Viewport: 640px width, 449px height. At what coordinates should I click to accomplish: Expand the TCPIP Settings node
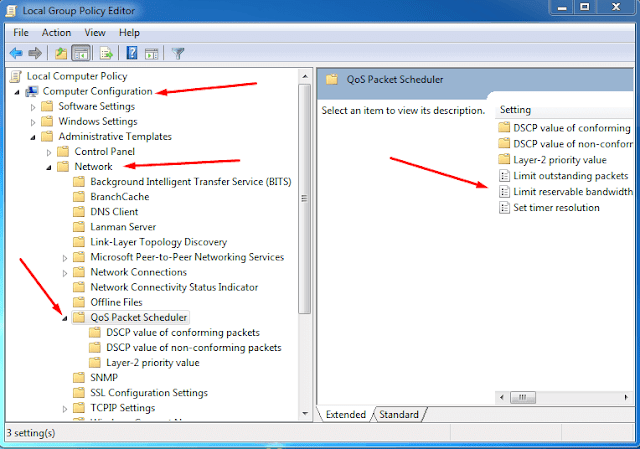pyautogui.click(x=64, y=409)
